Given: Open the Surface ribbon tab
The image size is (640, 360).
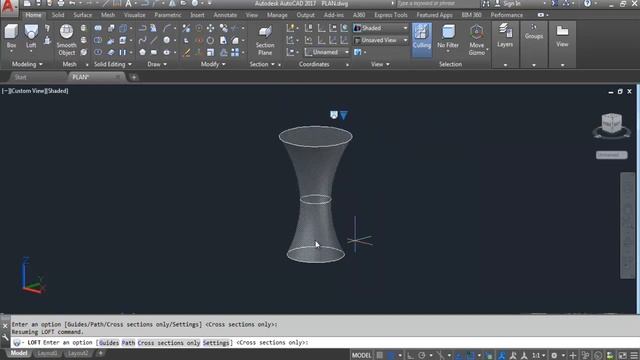Looking at the screenshot, I should [x=82, y=15].
